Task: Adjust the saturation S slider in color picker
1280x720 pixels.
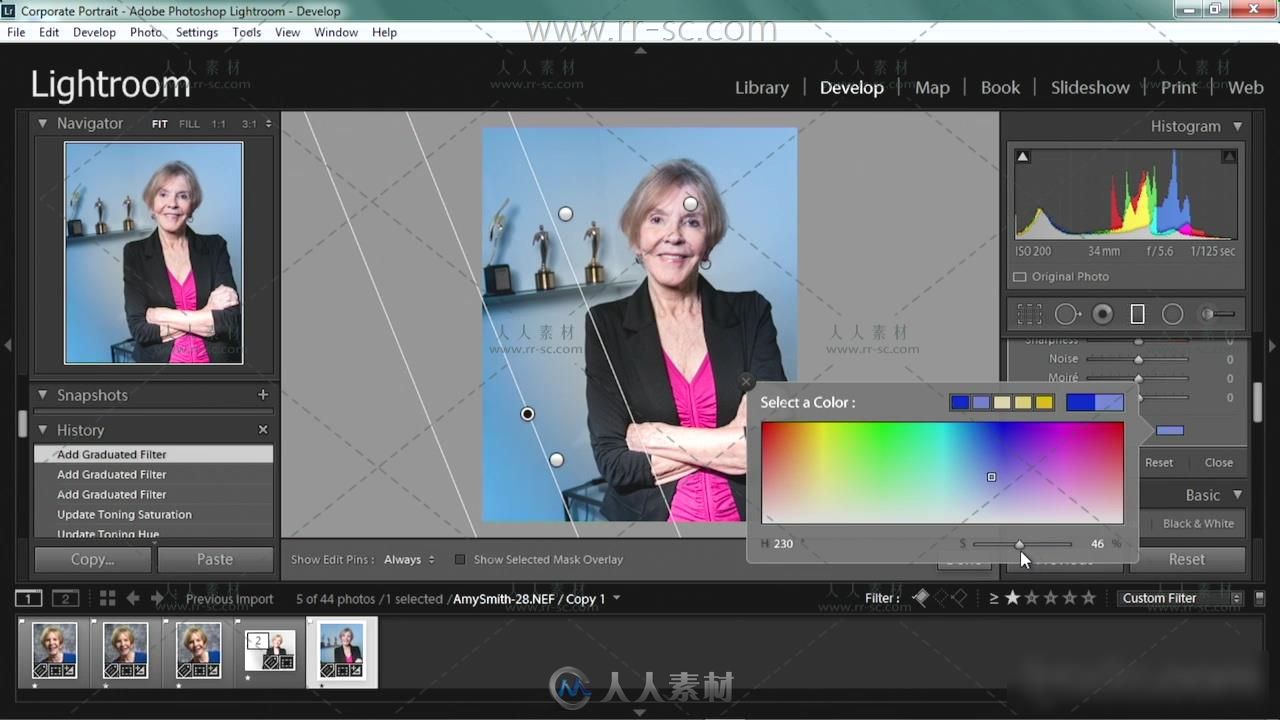Action: click(x=1020, y=544)
